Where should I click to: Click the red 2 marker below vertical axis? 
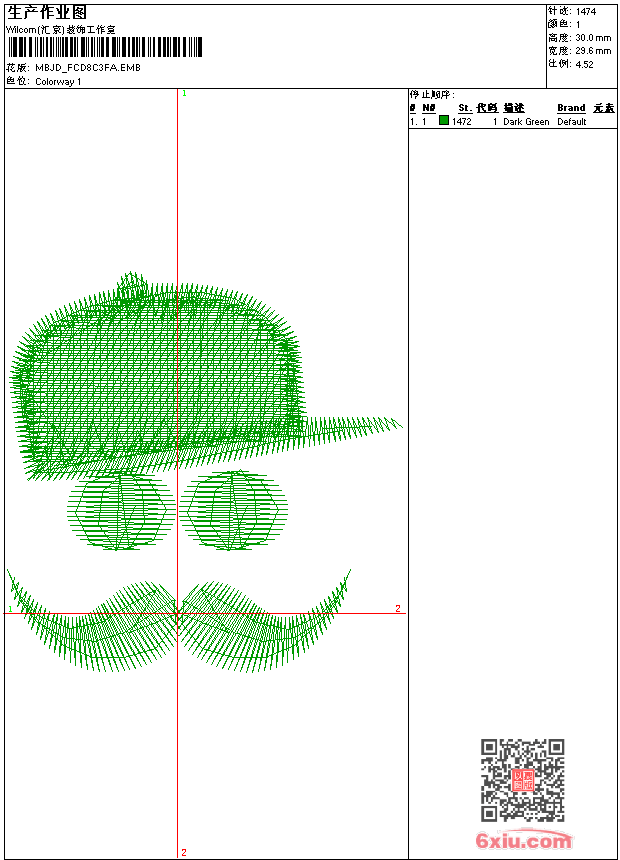(x=184, y=852)
